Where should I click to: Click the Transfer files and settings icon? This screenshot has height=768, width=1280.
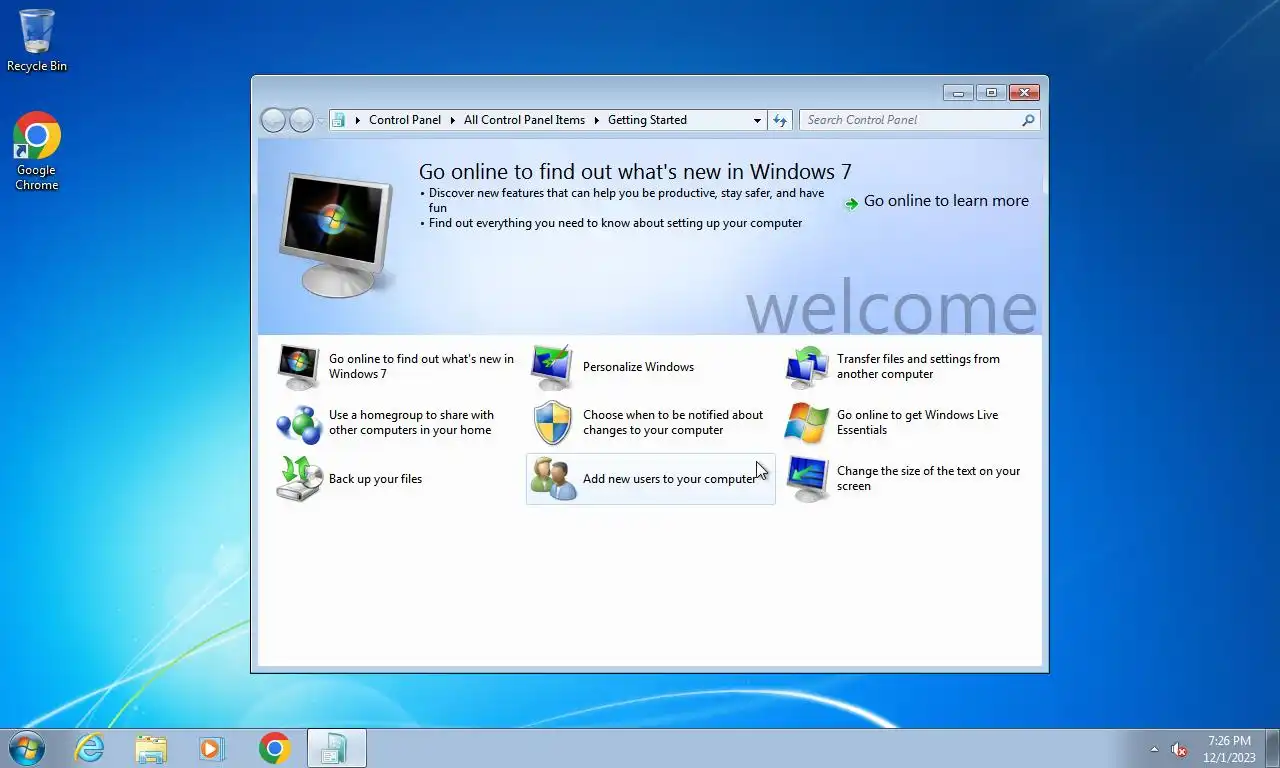806,367
